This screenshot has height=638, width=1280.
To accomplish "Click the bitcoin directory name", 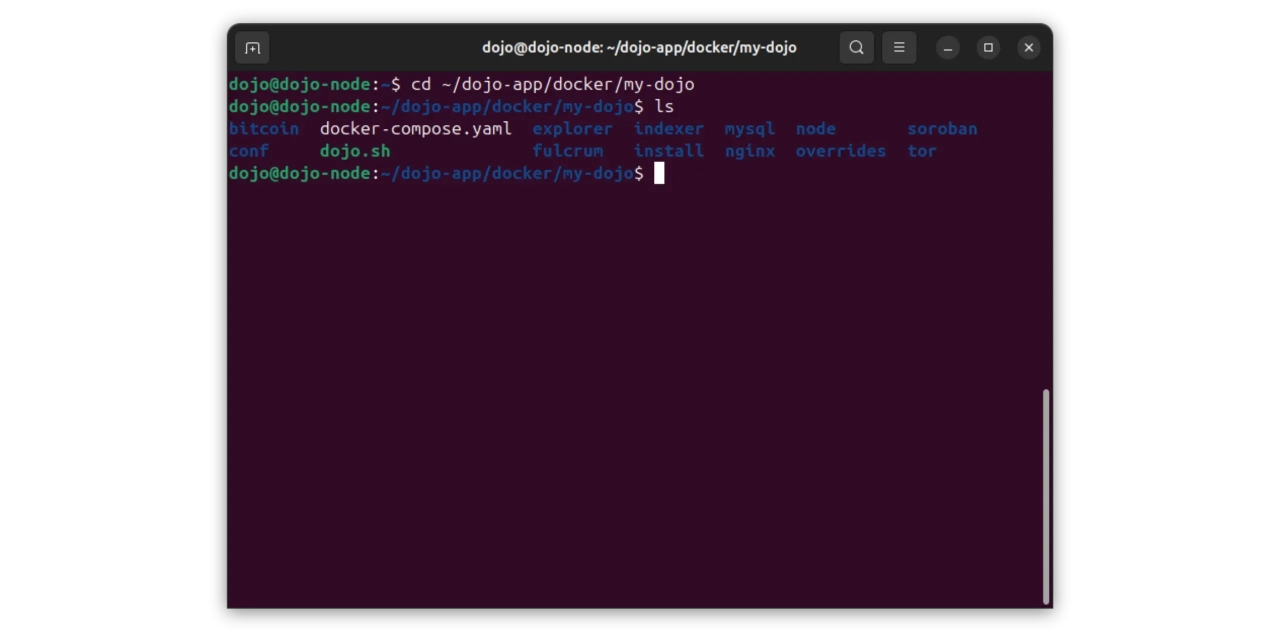I will (x=264, y=129).
